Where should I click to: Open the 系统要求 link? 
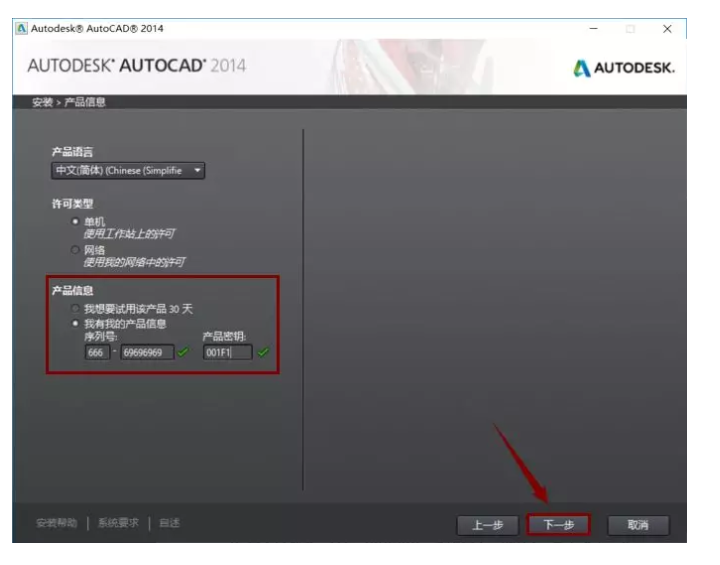point(118,523)
